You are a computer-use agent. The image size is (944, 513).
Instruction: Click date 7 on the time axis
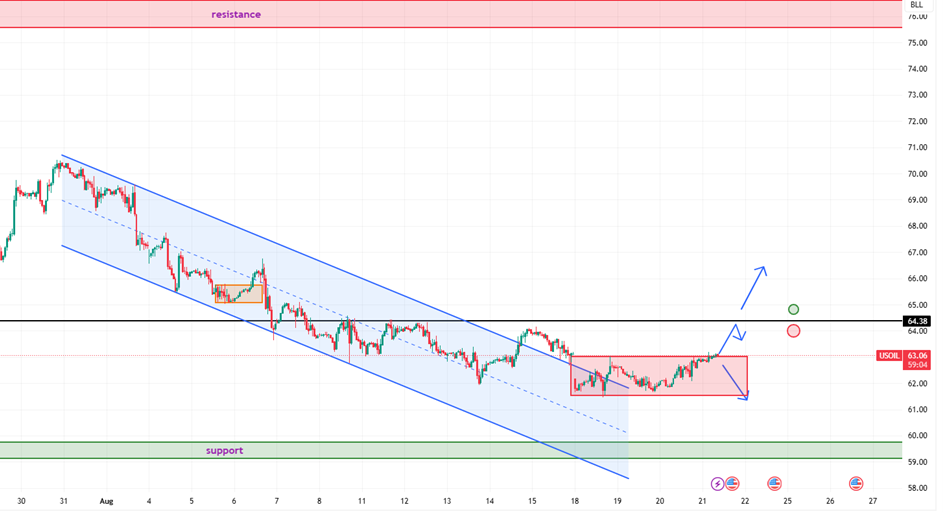pyautogui.click(x=277, y=501)
